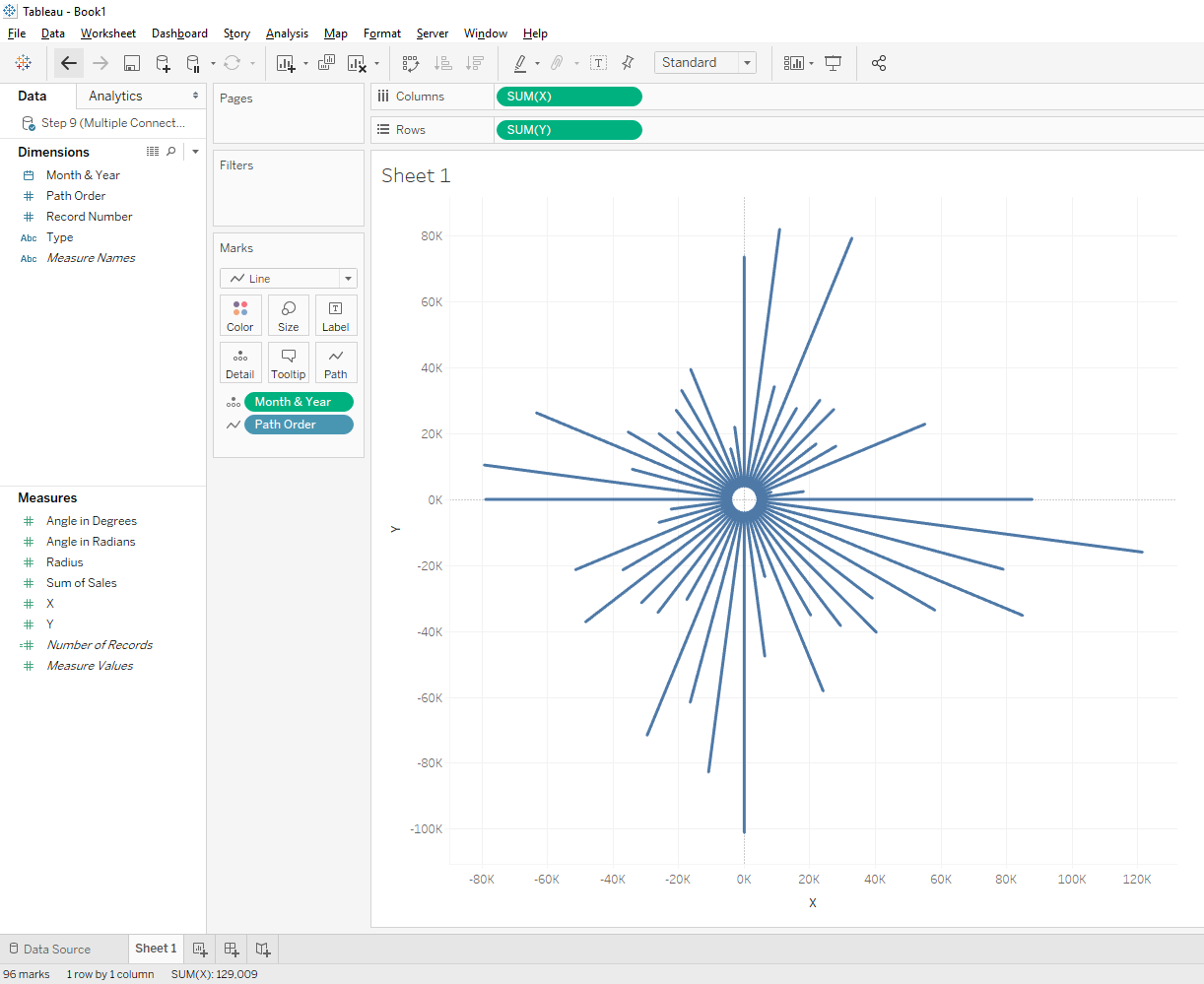Click the Share workbook icon
This screenshot has height=984, width=1204.
(x=879, y=63)
